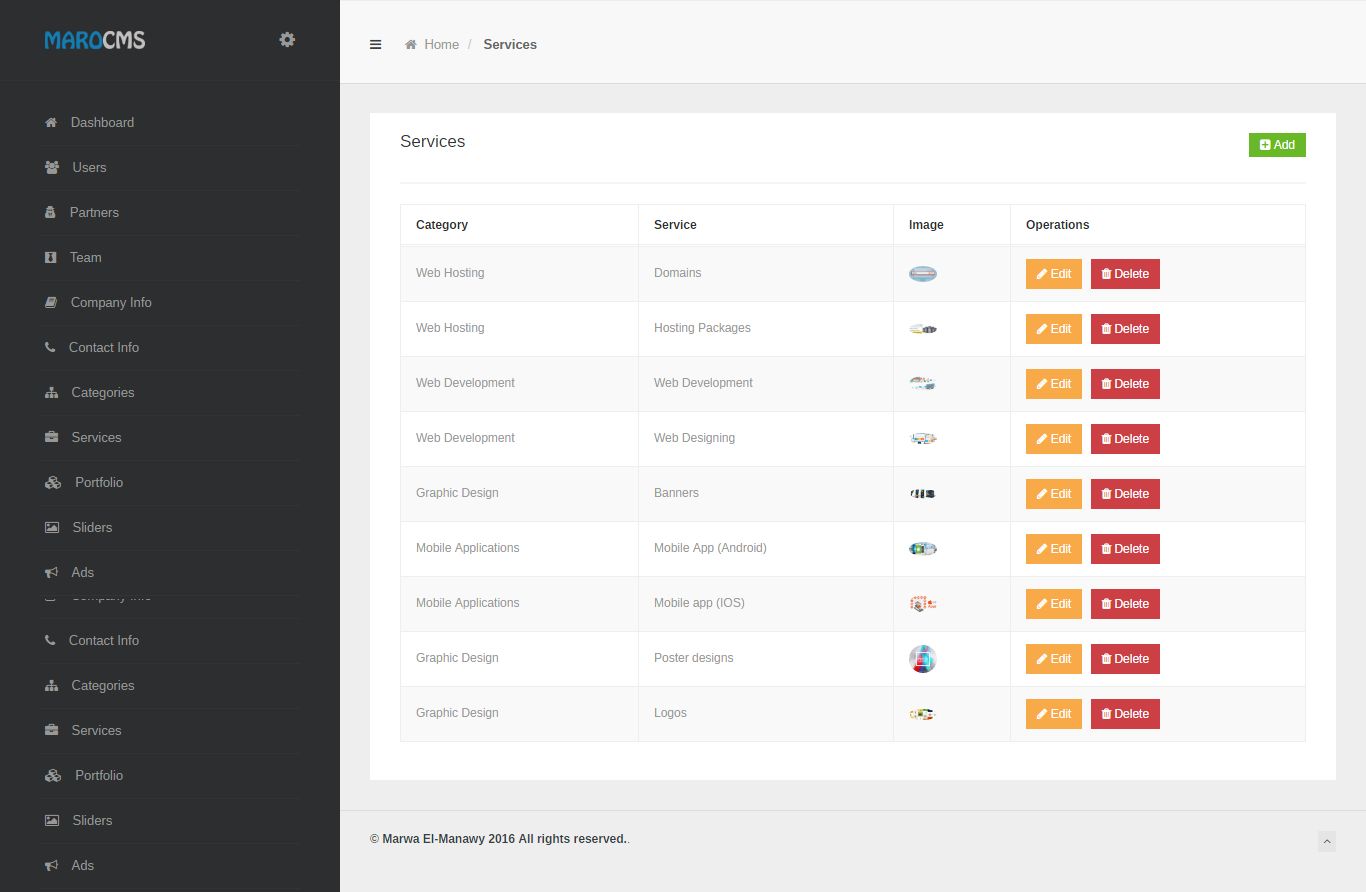Click the Users group icon in sidebar

point(52,167)
